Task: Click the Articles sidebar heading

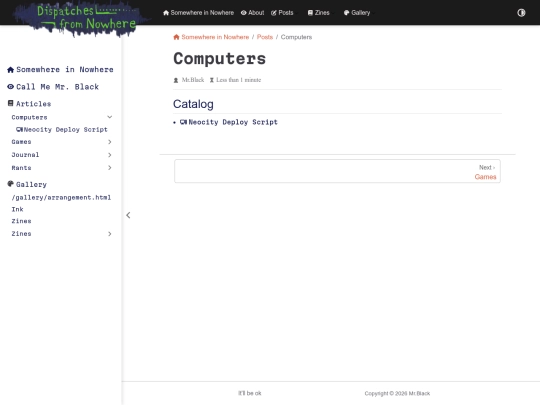Action: [x=33, y=104]
